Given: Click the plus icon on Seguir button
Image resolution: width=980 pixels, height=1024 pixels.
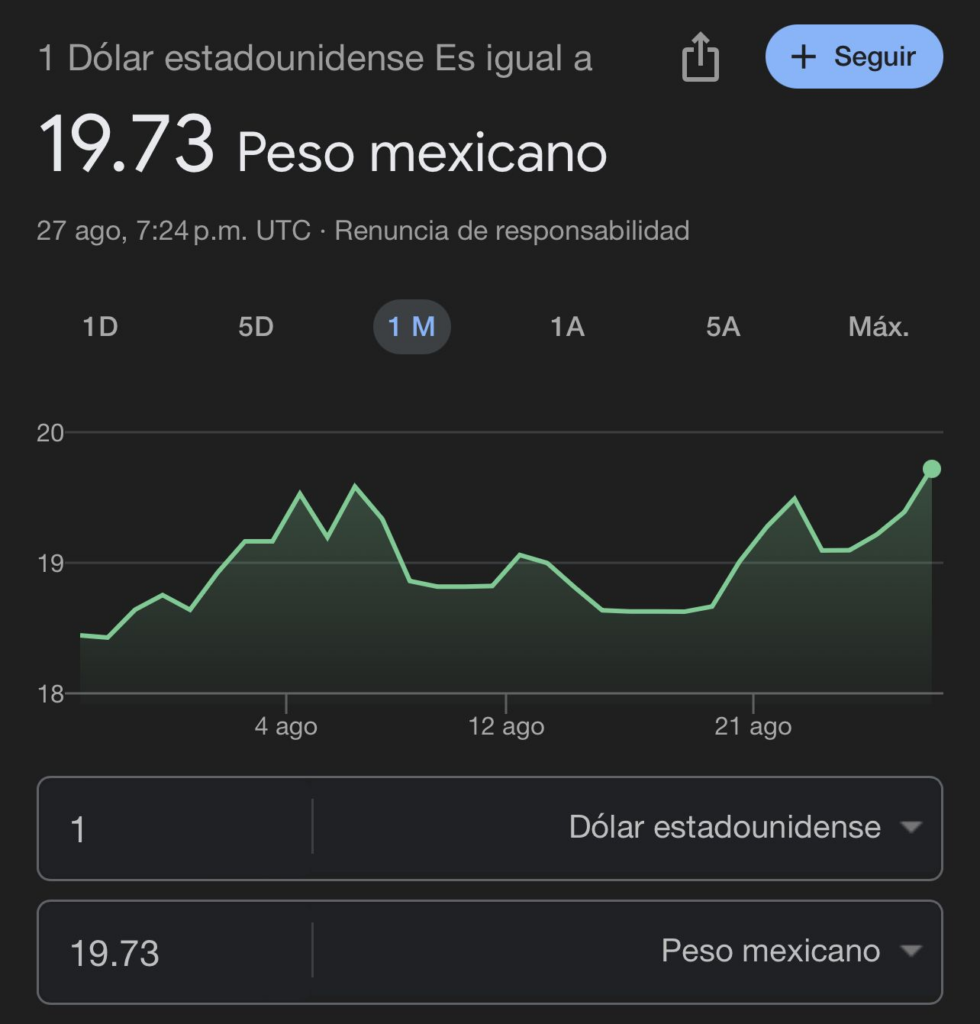Looking at the screenshot, I should pyautogui.click(x=803, y=57).
